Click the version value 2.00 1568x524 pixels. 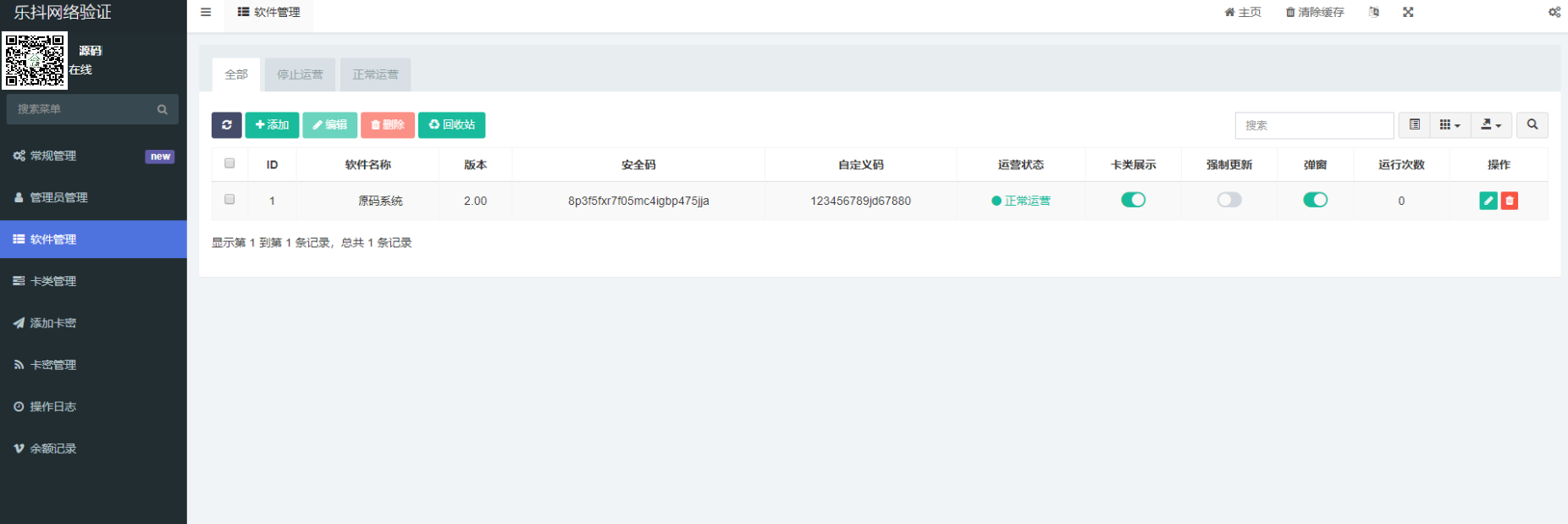[475, 201]
